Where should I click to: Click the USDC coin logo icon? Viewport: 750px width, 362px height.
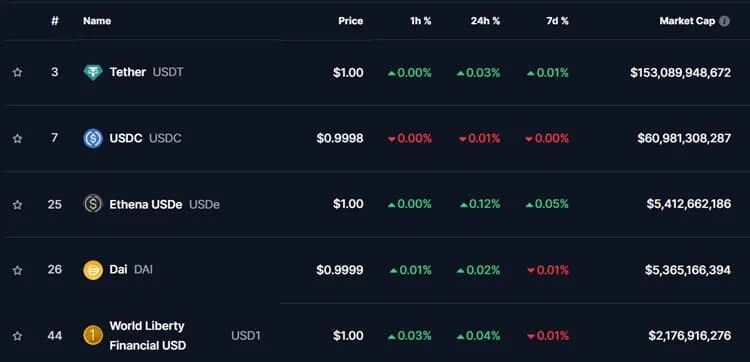point(93,139)
